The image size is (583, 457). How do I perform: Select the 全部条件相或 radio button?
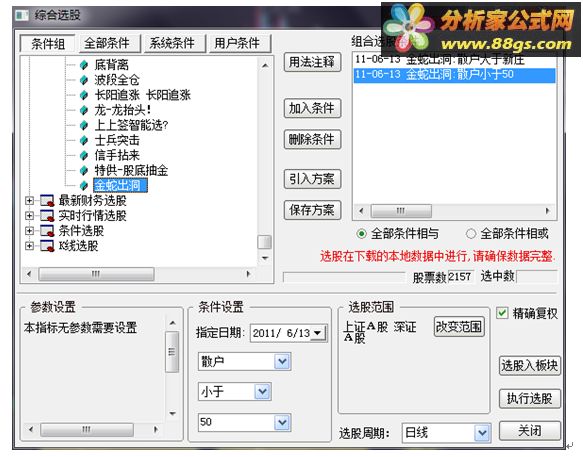471,234
